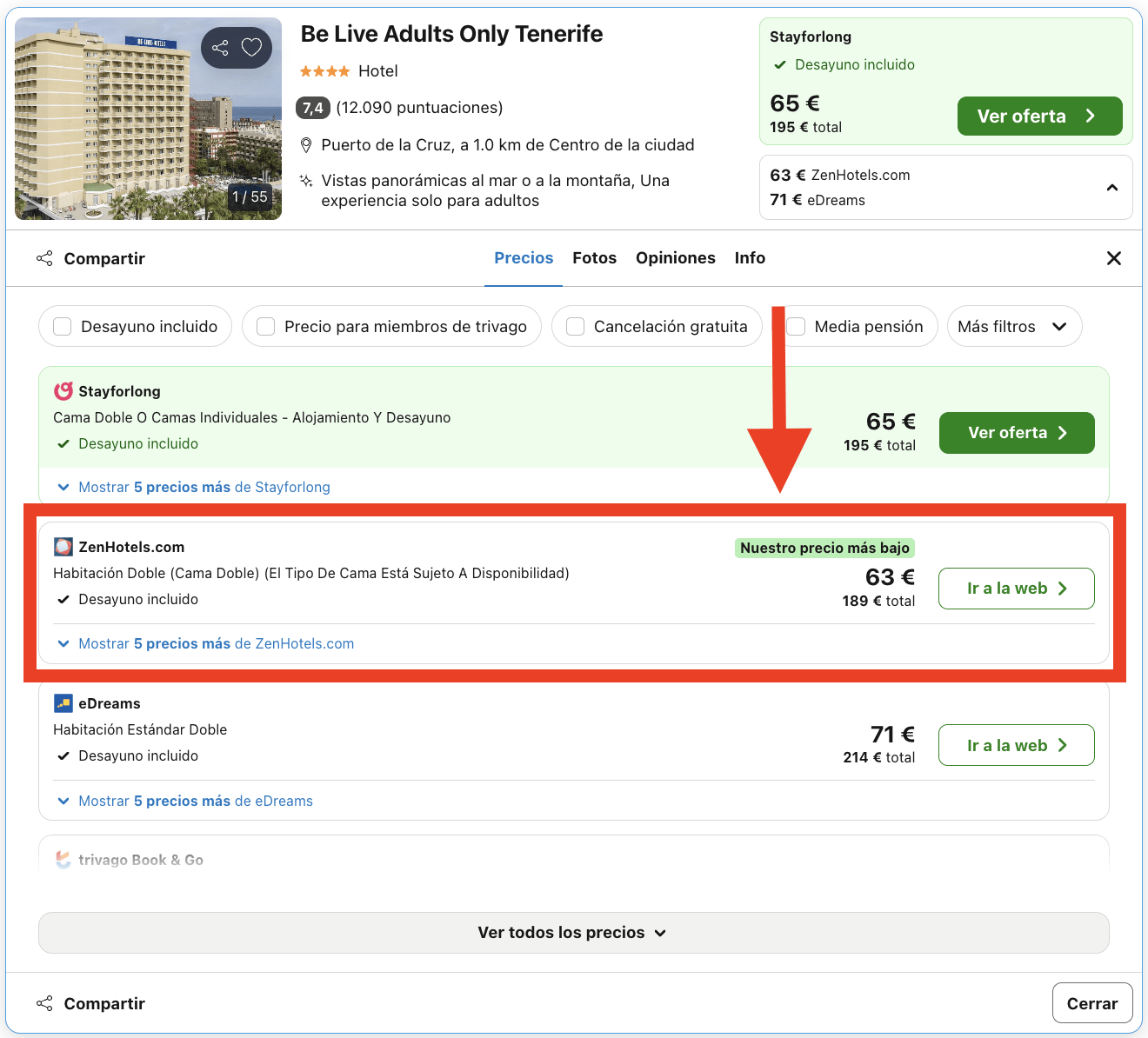This screenshot has height=1038, width=1148.
Task: Expand 5 more prices from eDreams
Action: tap(185, 801)
